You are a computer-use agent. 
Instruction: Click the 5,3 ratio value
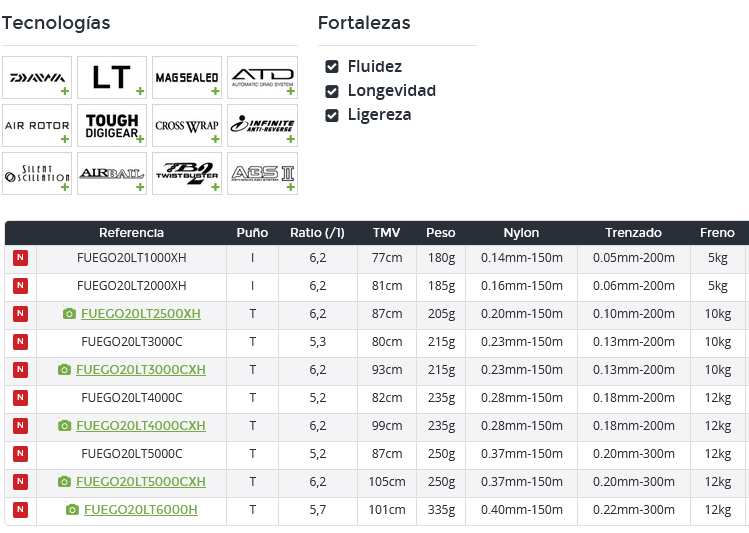pyautogui.click(x=318, y=341)
